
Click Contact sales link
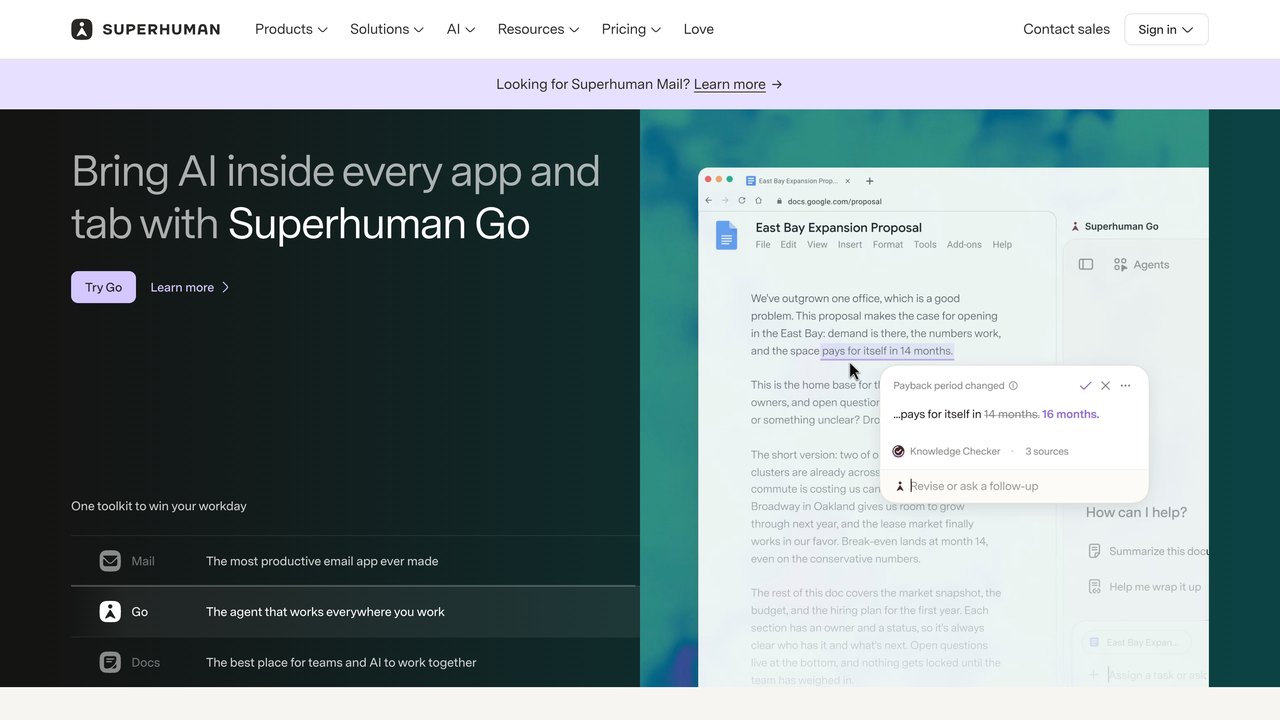1066,29
